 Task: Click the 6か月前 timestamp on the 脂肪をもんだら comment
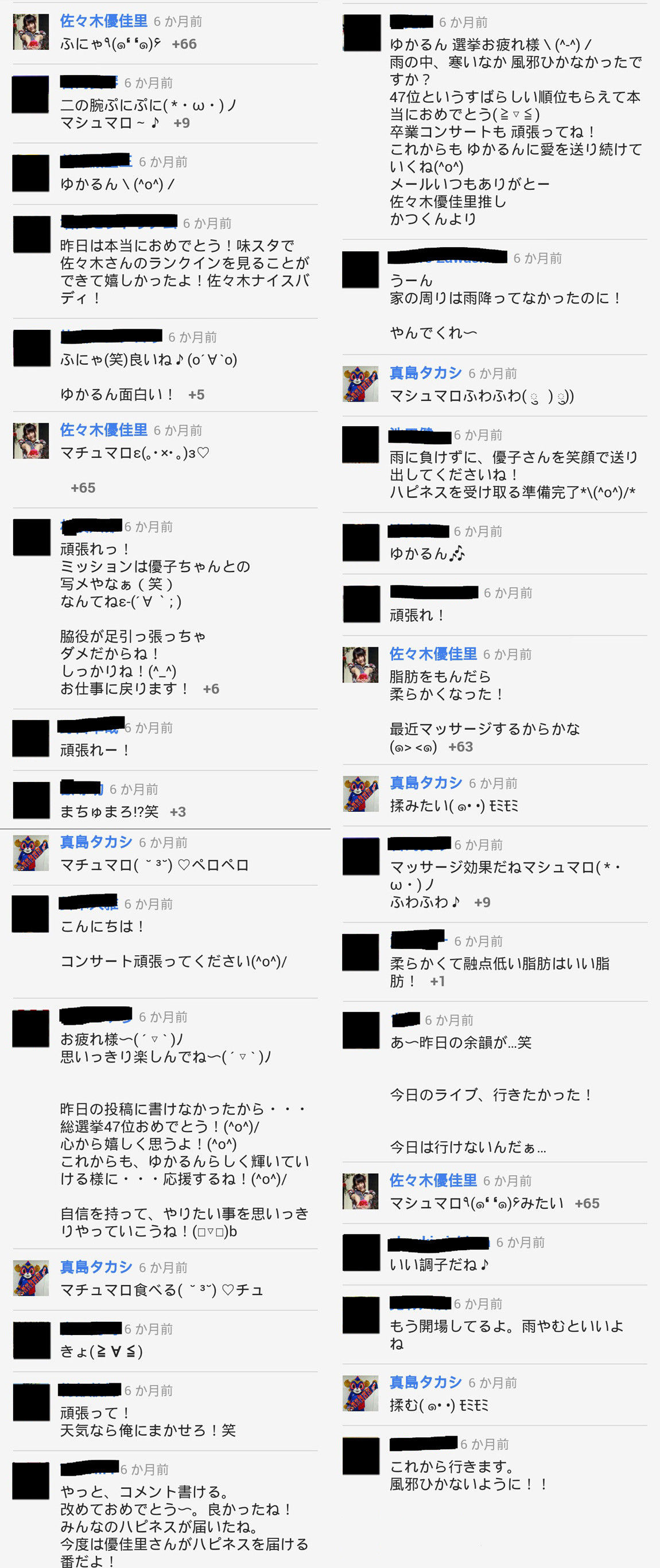[507, 655]
